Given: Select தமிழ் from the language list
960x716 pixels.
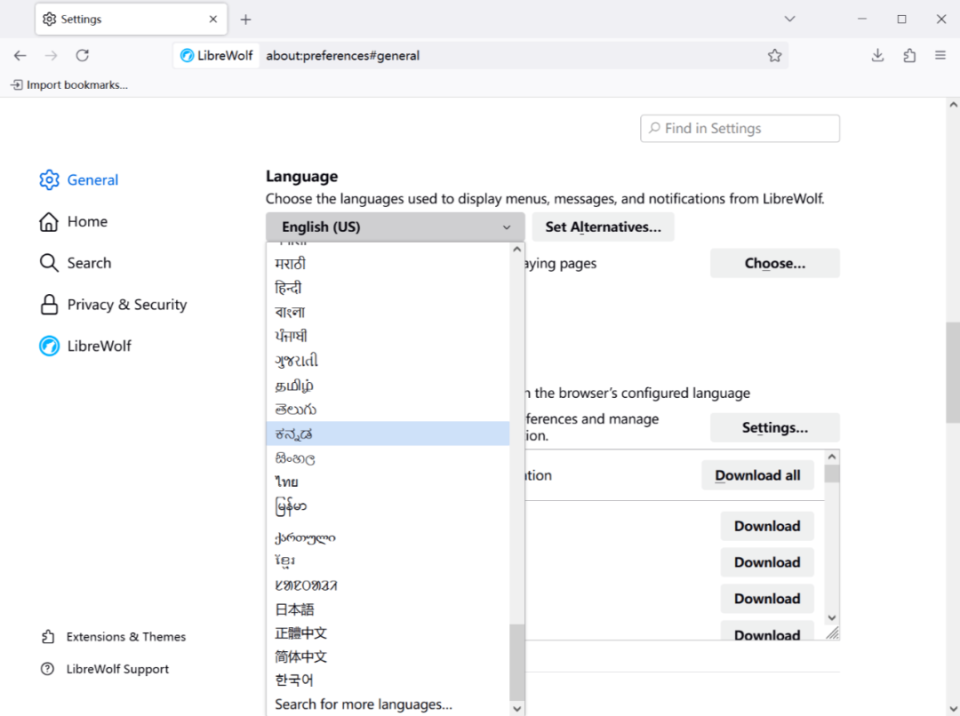Looking at the screenshot, I should [x=388, y=385].
